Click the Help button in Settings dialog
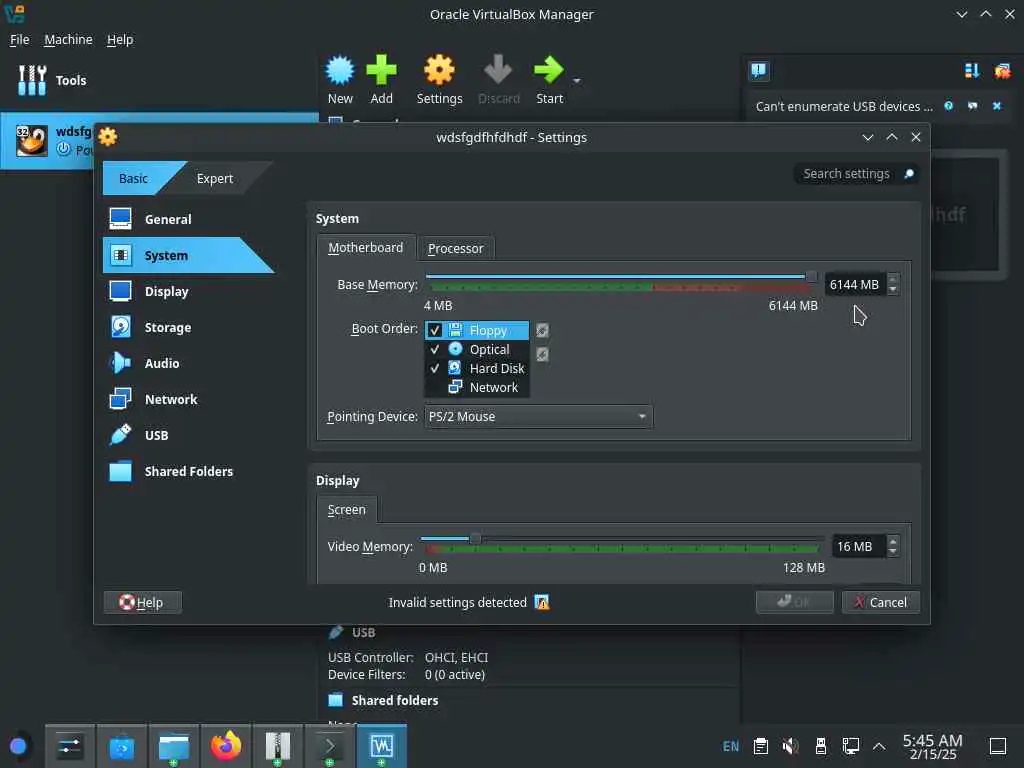 click(142, 602)
